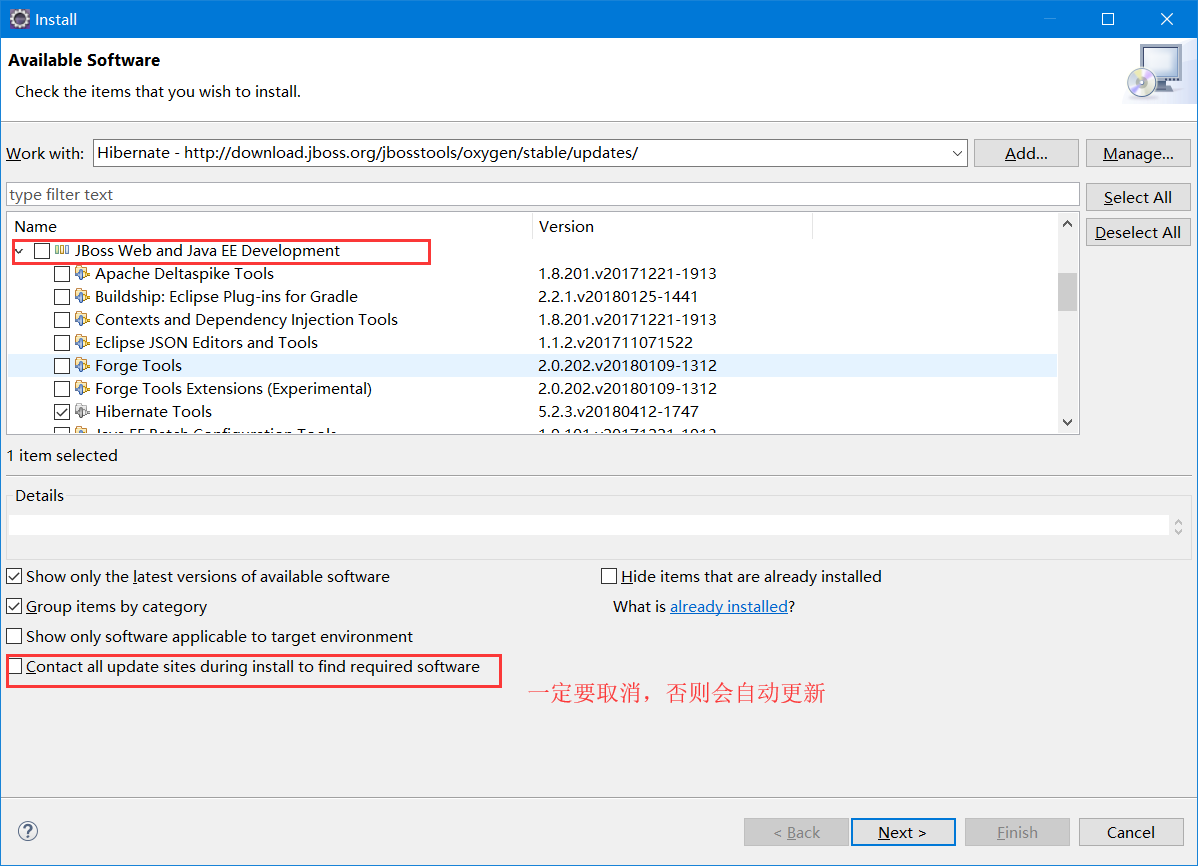The image size is (1198, 866).
Task: Click the Eclipse JSON Editors feature icon
Action: pyautogui.click(x=83, y=342)
